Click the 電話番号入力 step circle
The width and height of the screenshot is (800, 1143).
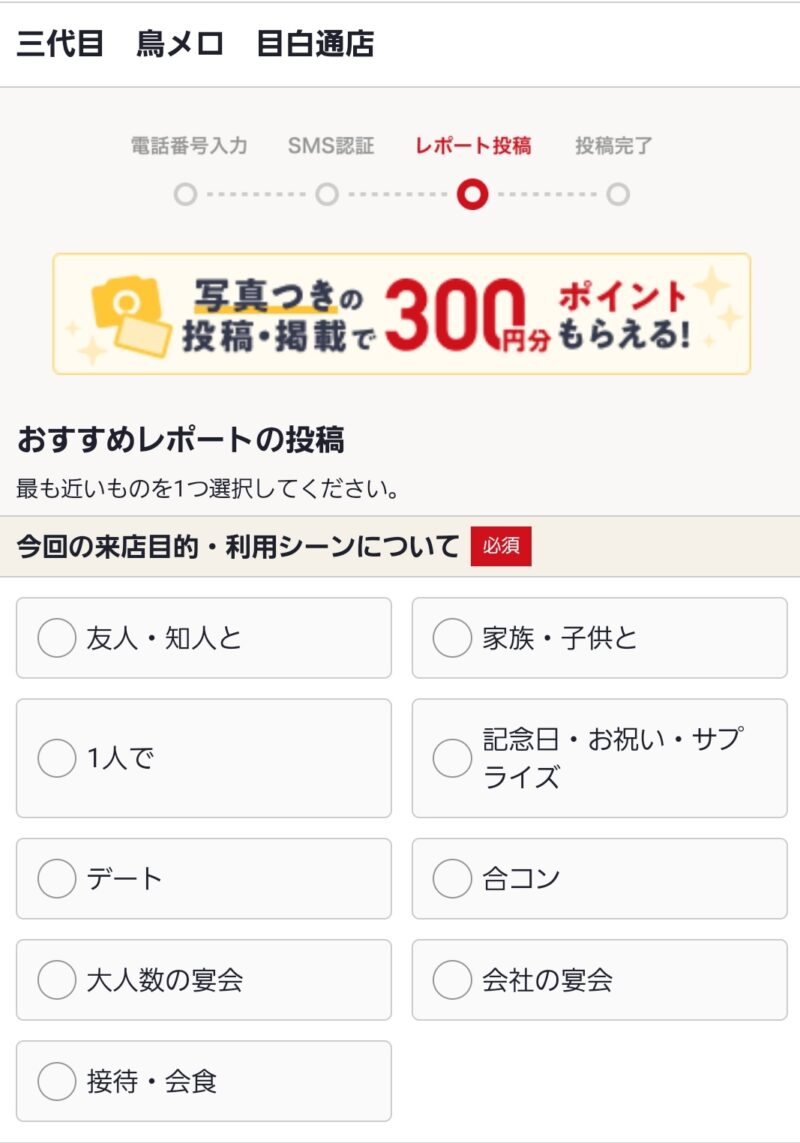(x=185, y=194)
